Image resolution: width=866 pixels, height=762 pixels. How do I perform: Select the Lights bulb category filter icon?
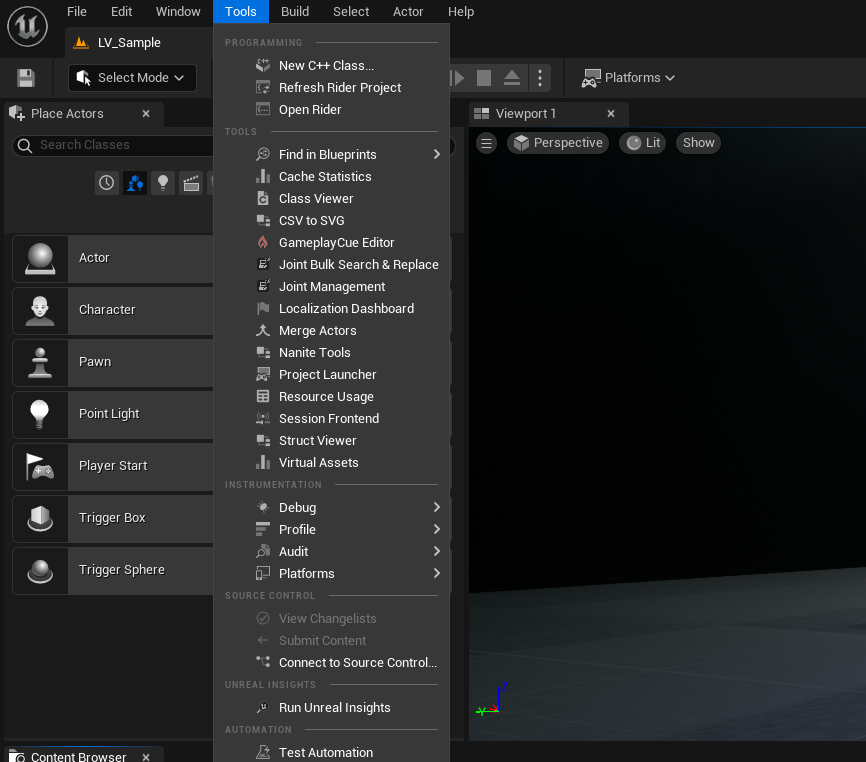pos(163,183)
